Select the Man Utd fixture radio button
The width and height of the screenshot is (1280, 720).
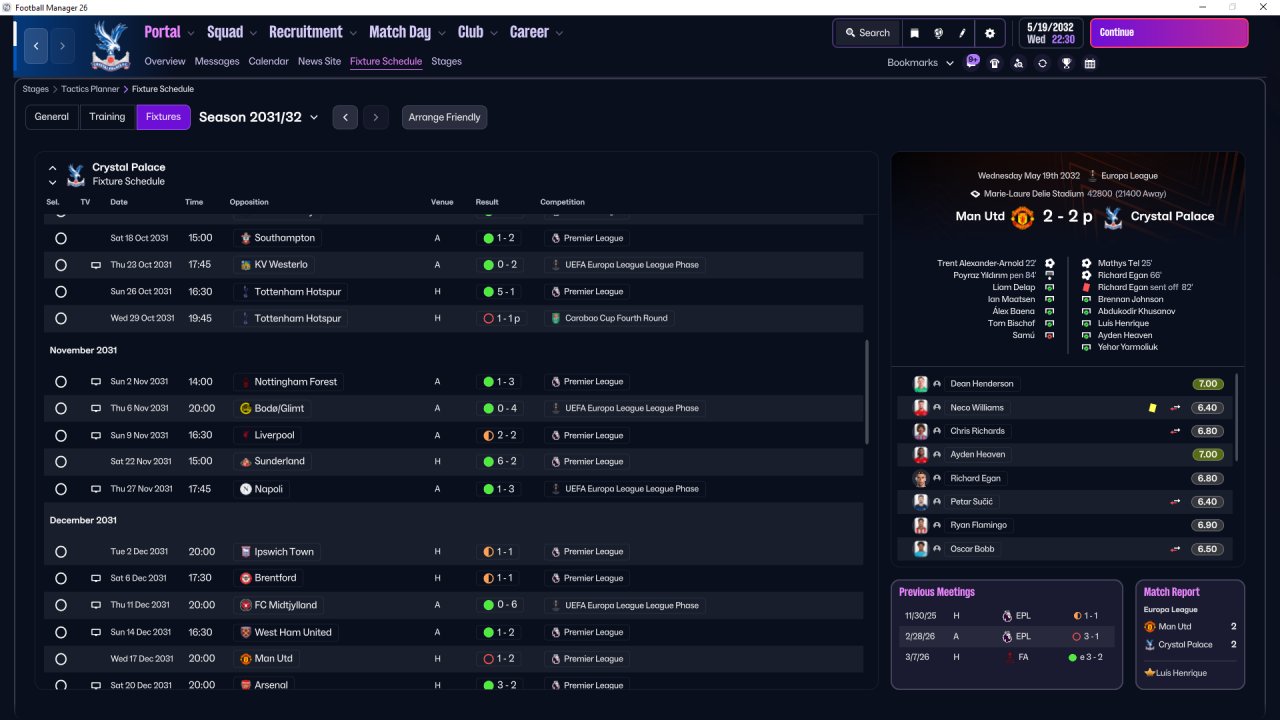coord(61,659)
